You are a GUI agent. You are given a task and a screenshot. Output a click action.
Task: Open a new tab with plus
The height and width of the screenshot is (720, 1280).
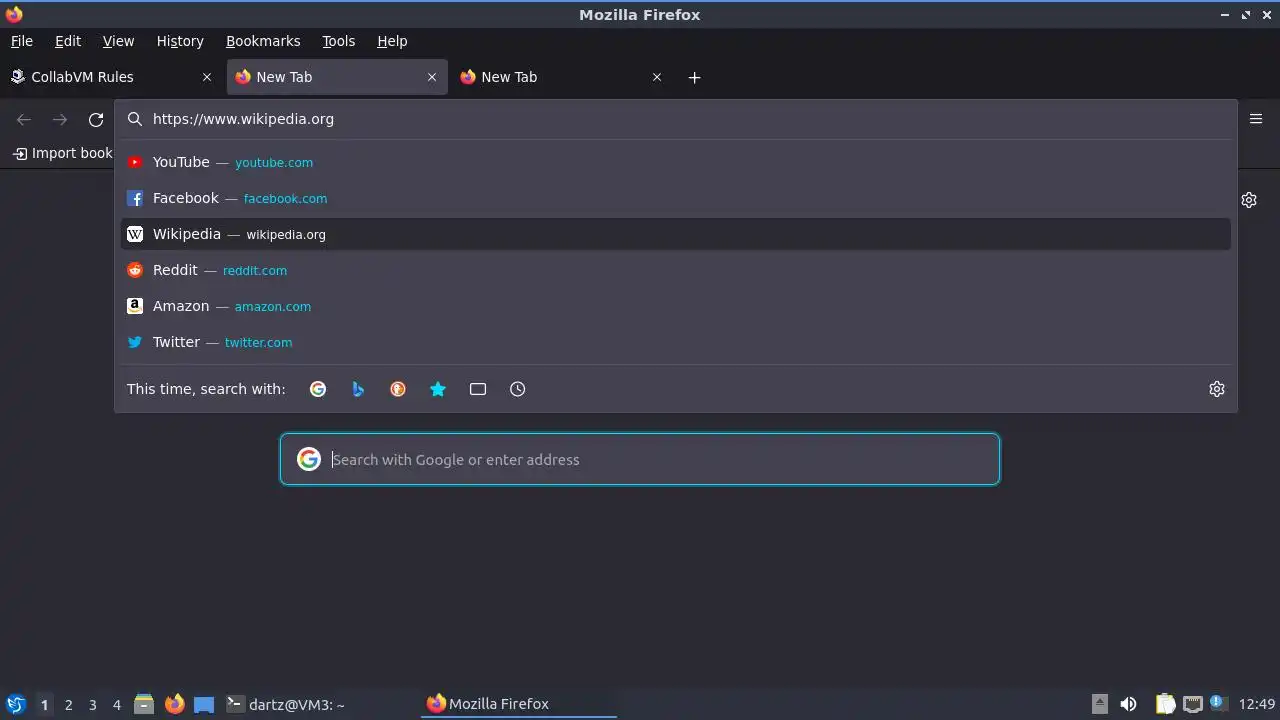pyautogui.click(x=695, y=77)
